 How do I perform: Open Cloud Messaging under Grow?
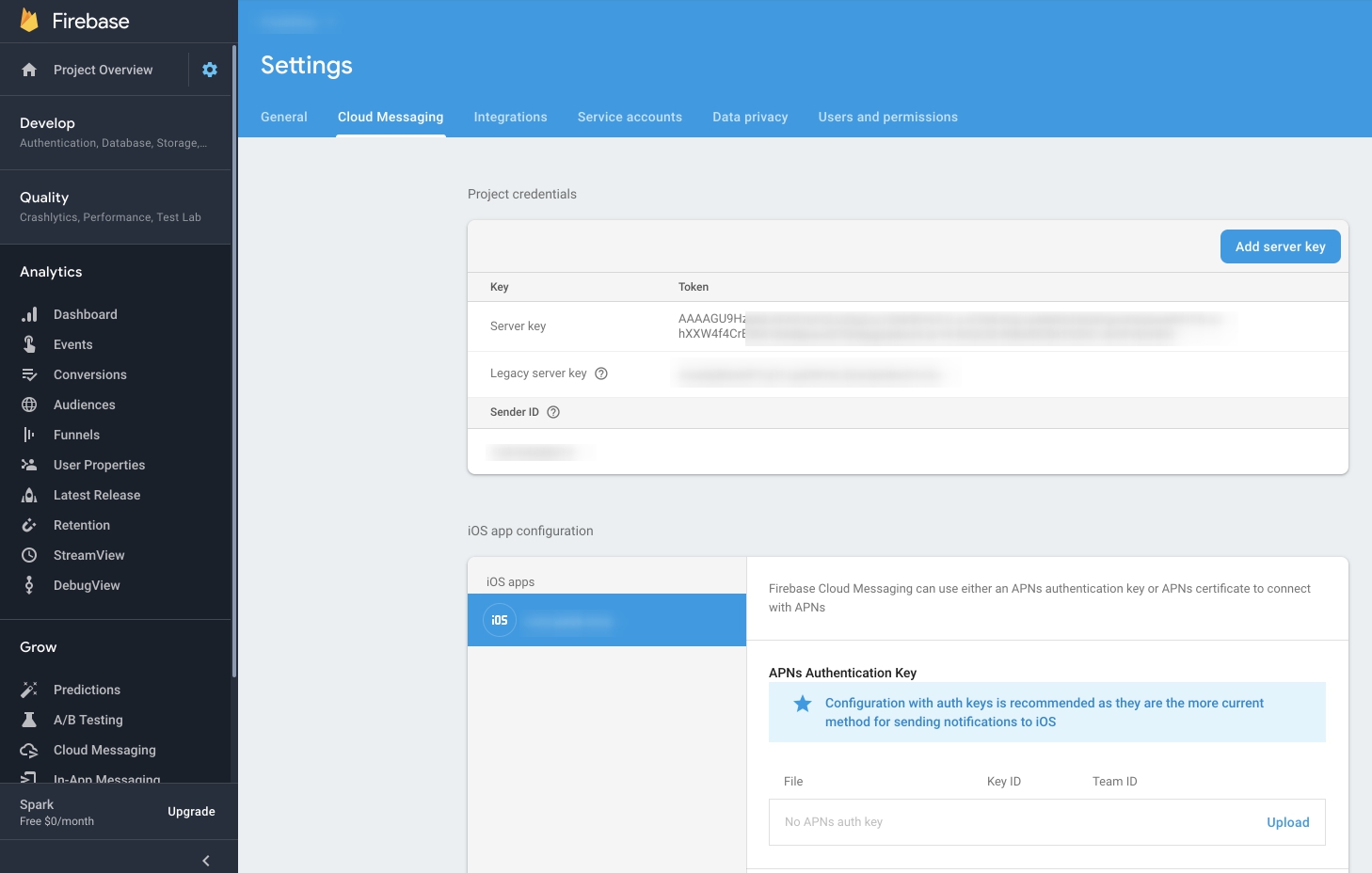pos(104,750)
